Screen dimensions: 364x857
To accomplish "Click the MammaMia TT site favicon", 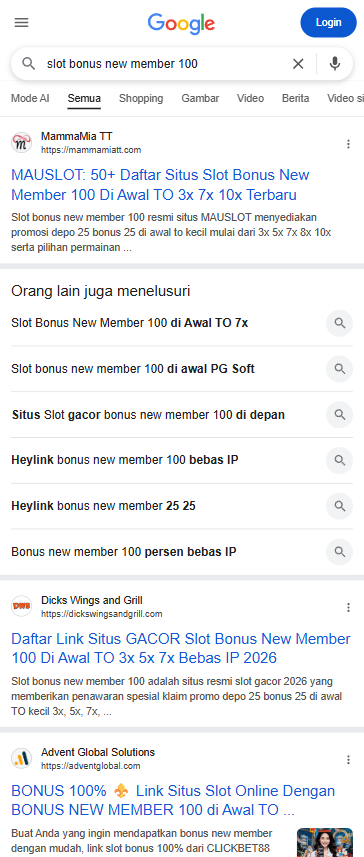I will (21, 143).
